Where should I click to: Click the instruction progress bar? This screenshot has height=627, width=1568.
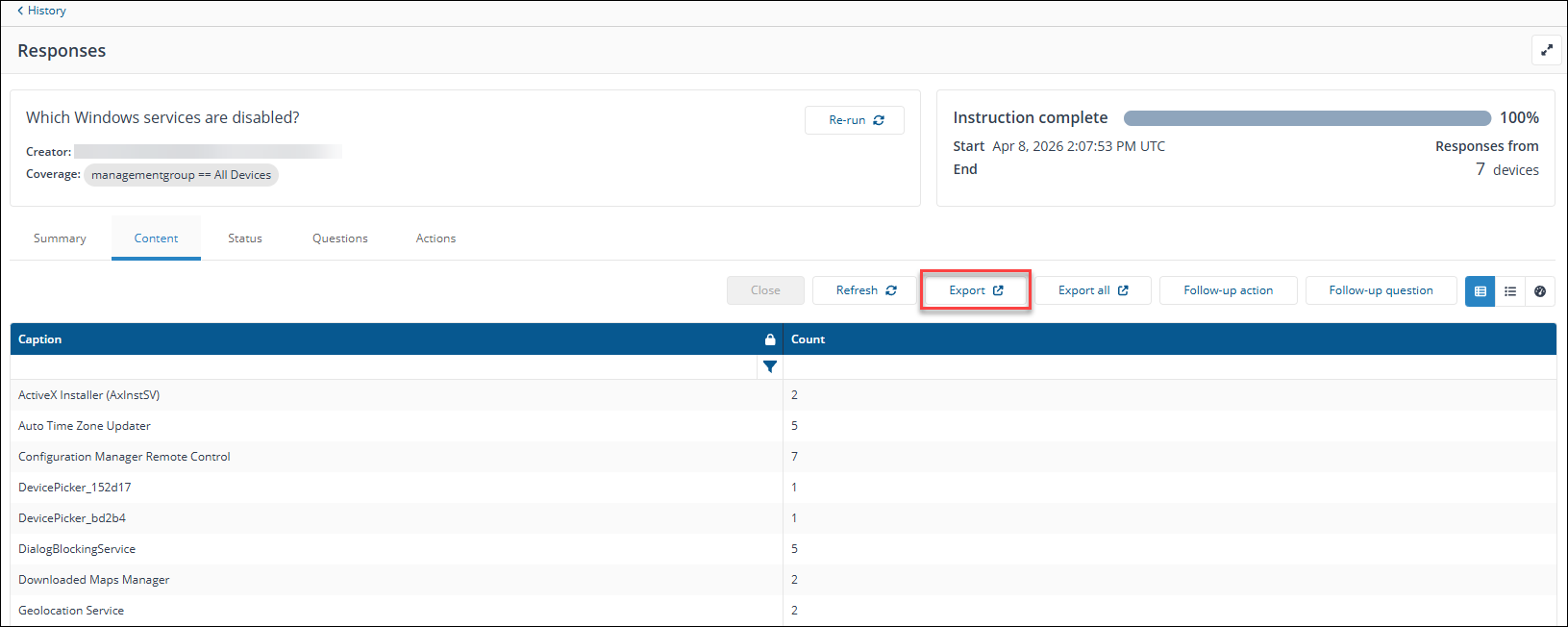tap(1307, 118)
